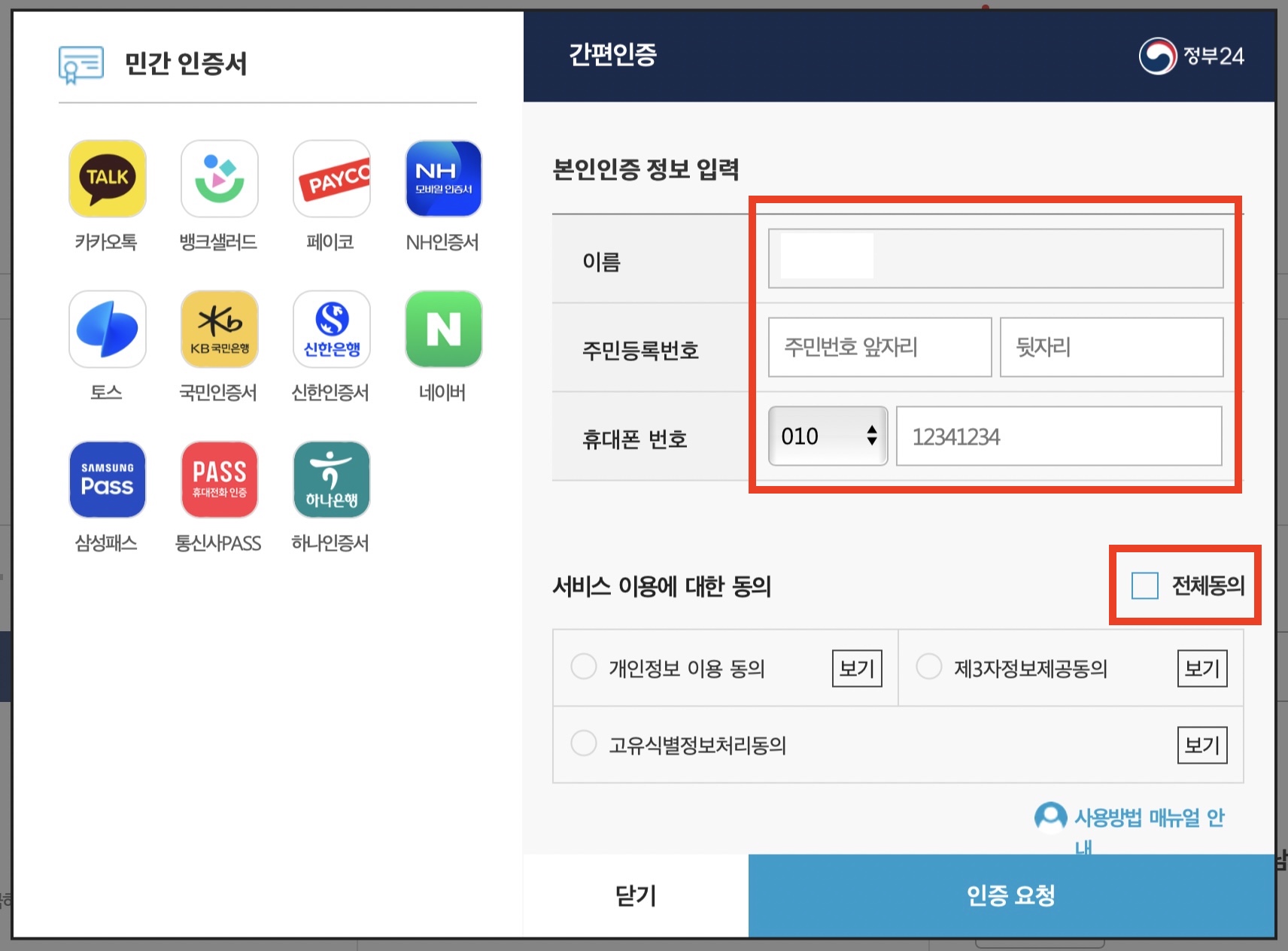Click the 민간 인증서 certificate header icon
Image resolution: width=1288 pixels, height=951 pixels.
[x=81, y=65]
